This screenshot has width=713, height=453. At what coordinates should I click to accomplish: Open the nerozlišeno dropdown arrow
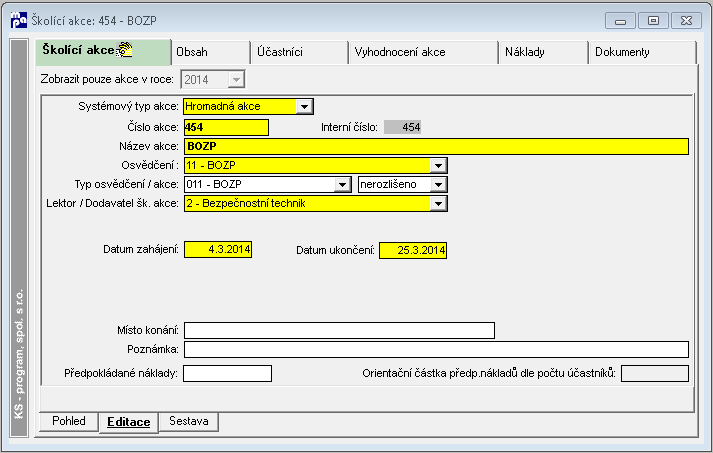[438, 185]
